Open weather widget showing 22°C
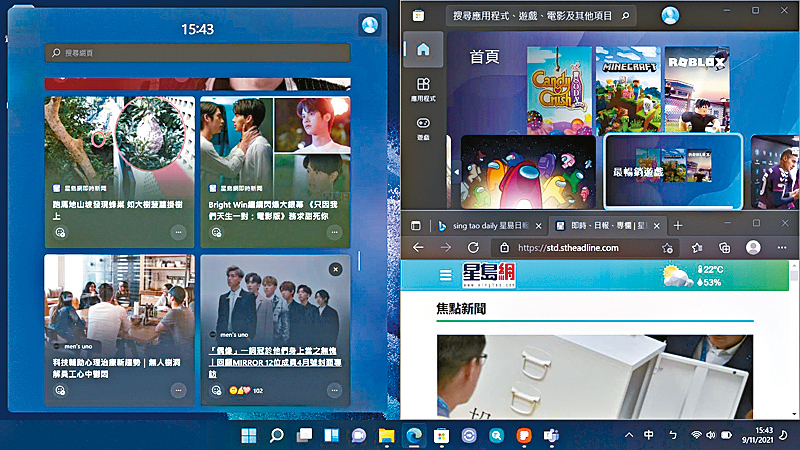Screen dimensions: 800x450 pyautogui.click(x=694, y=276)
